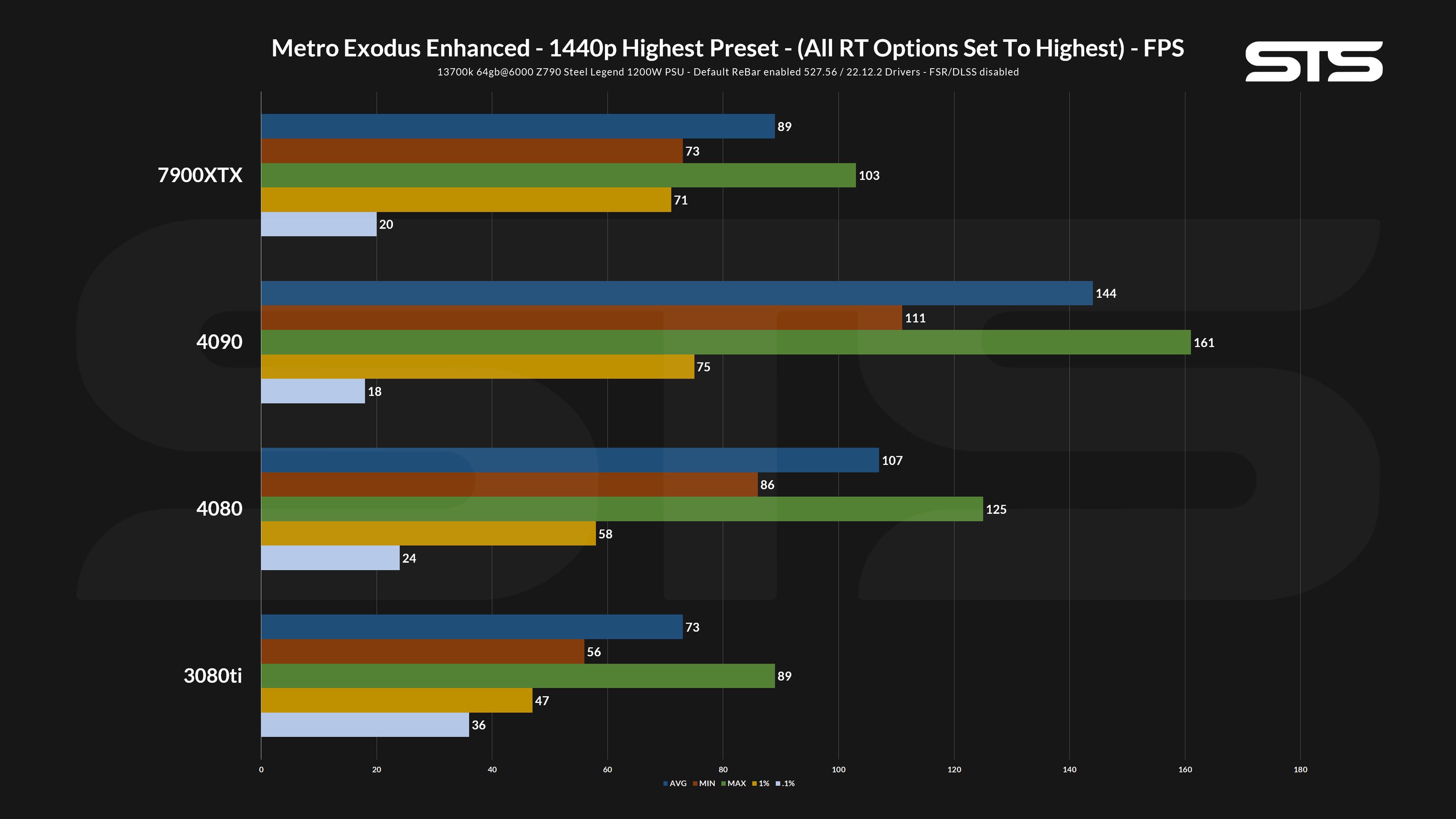Click the STS logo in the corner
Image resolution: width=1456 pixels, height=819 pixels.
[x=1314, y=61]
